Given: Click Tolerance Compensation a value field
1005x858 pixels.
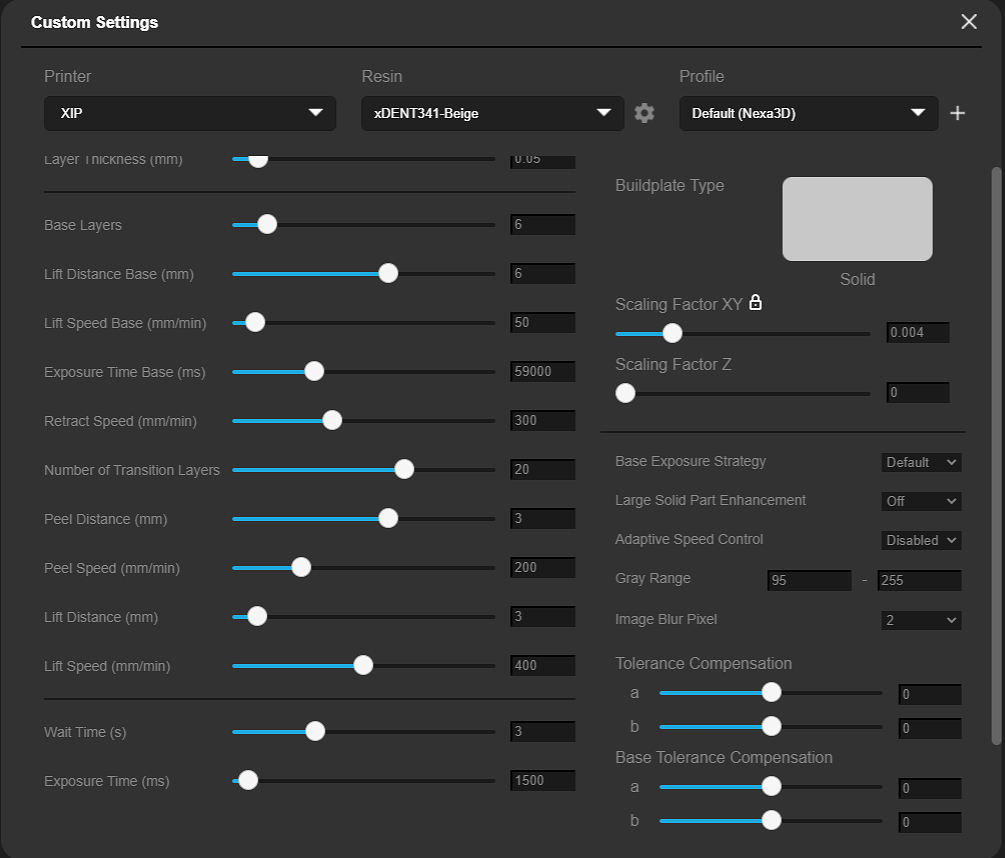Looking at the screenshot, I should [x=930, y=695].
